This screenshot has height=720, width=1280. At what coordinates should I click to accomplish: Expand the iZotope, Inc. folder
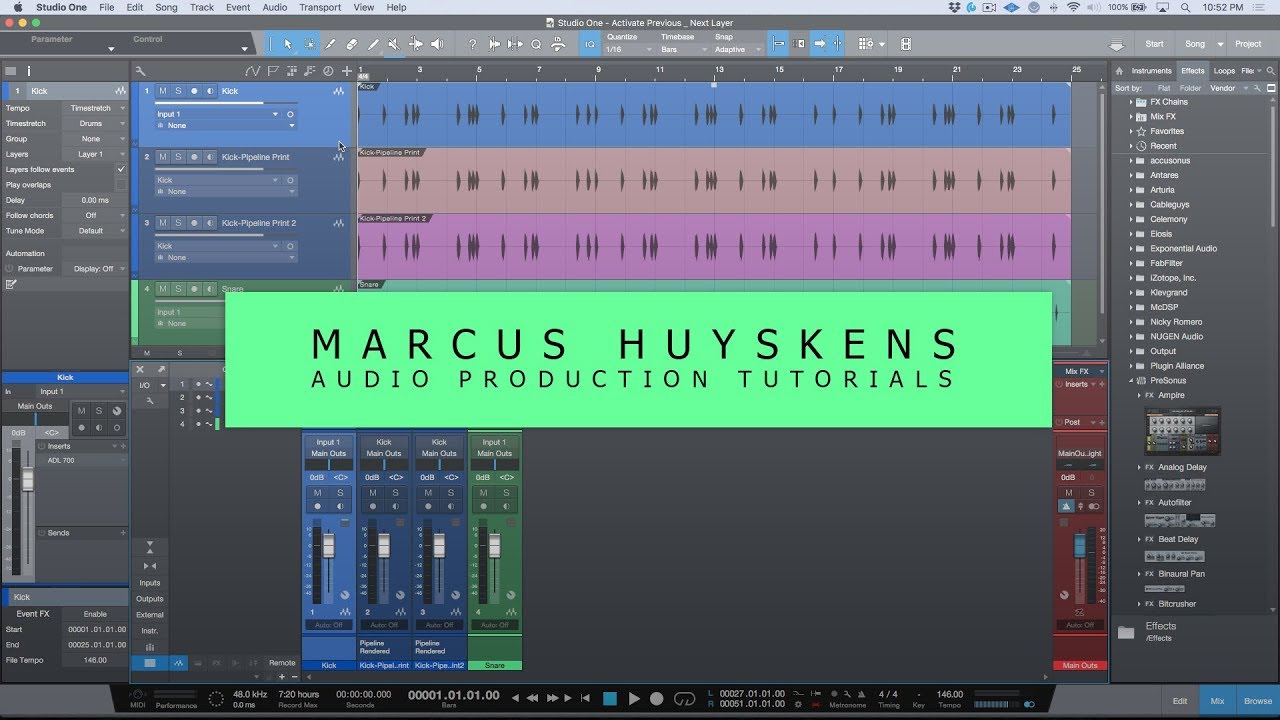1132,278
